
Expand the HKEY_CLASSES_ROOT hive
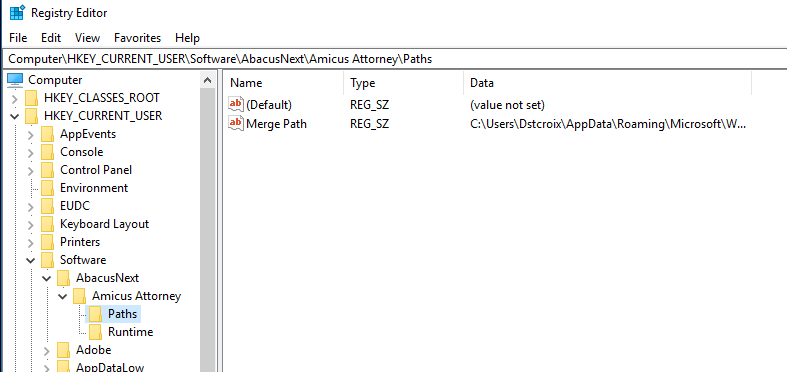15,98
